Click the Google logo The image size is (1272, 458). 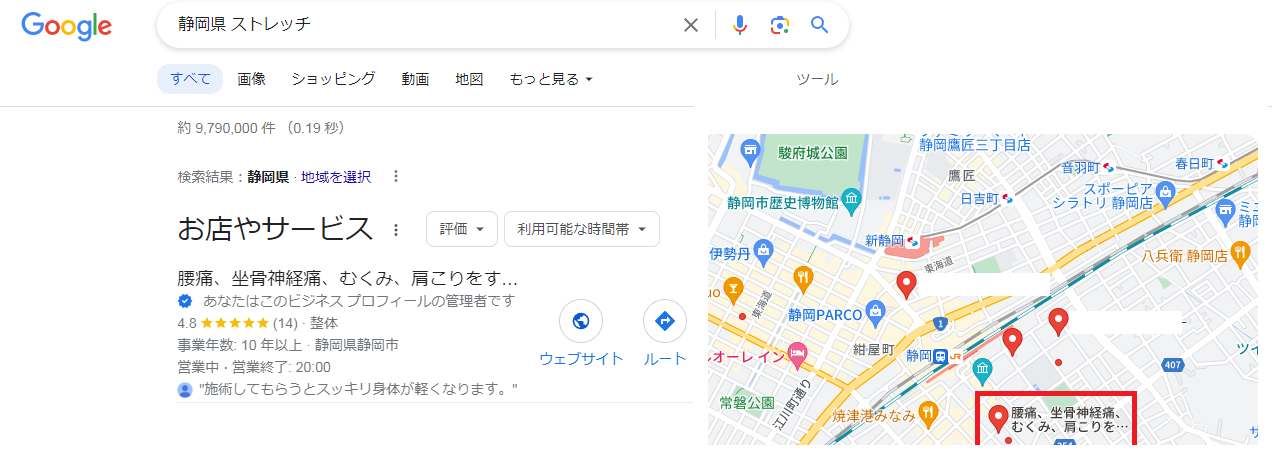click(66, 26)
